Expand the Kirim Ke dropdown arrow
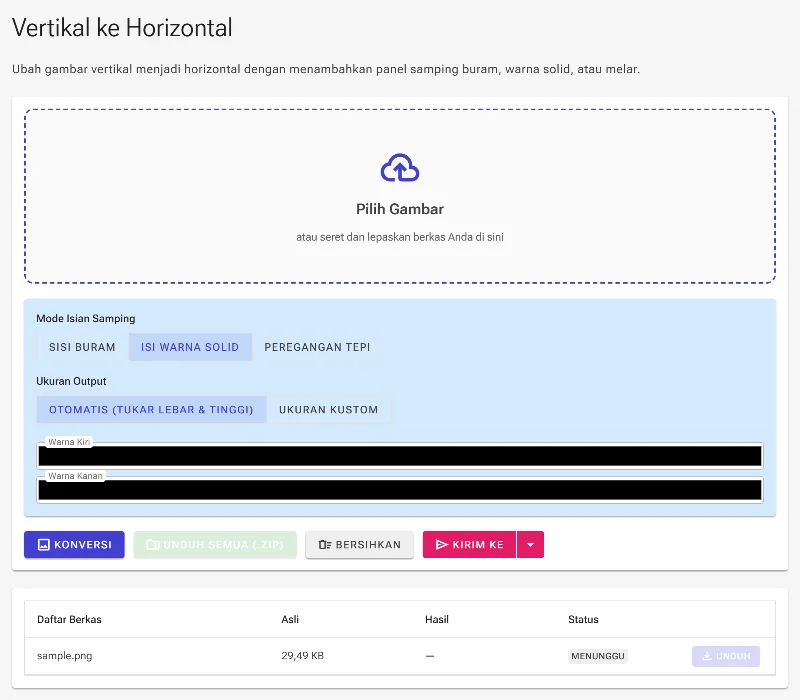 (531, 544)
